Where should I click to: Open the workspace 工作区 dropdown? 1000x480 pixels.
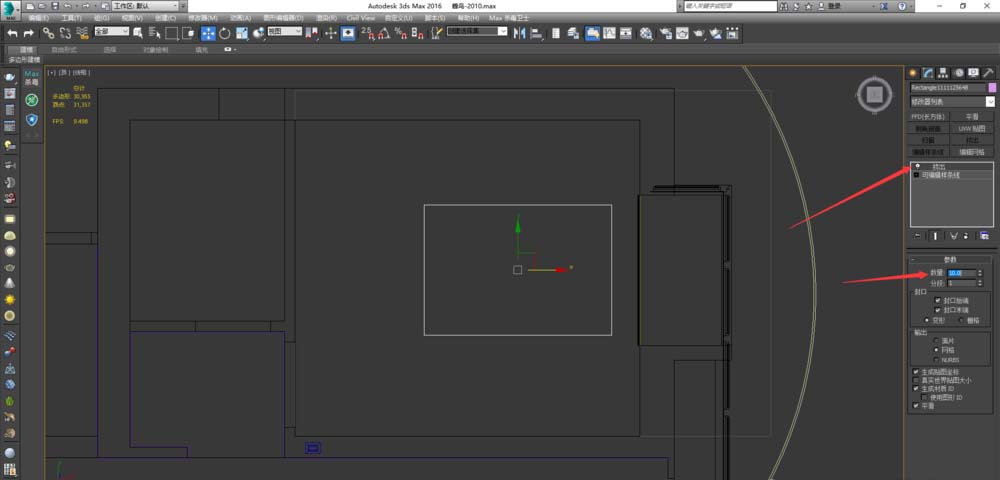pyautogui.click(x=145, y=6)
